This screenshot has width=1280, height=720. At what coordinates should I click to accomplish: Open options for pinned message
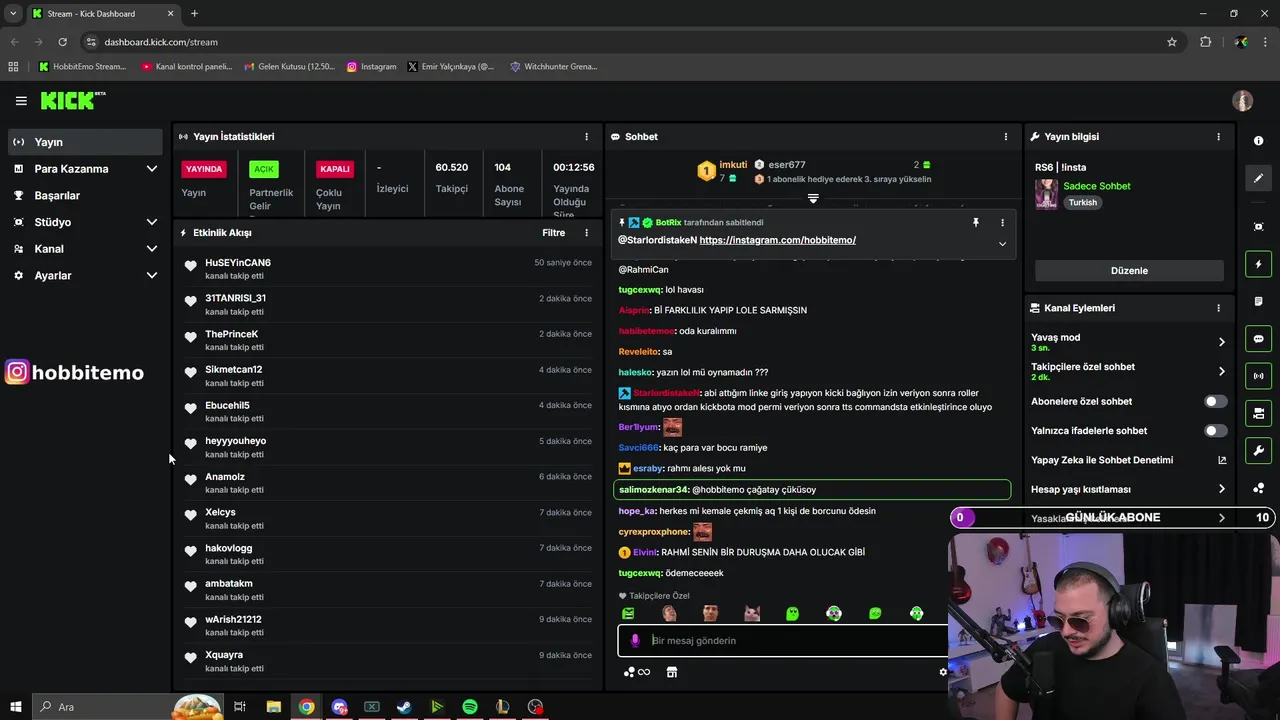1002,222
